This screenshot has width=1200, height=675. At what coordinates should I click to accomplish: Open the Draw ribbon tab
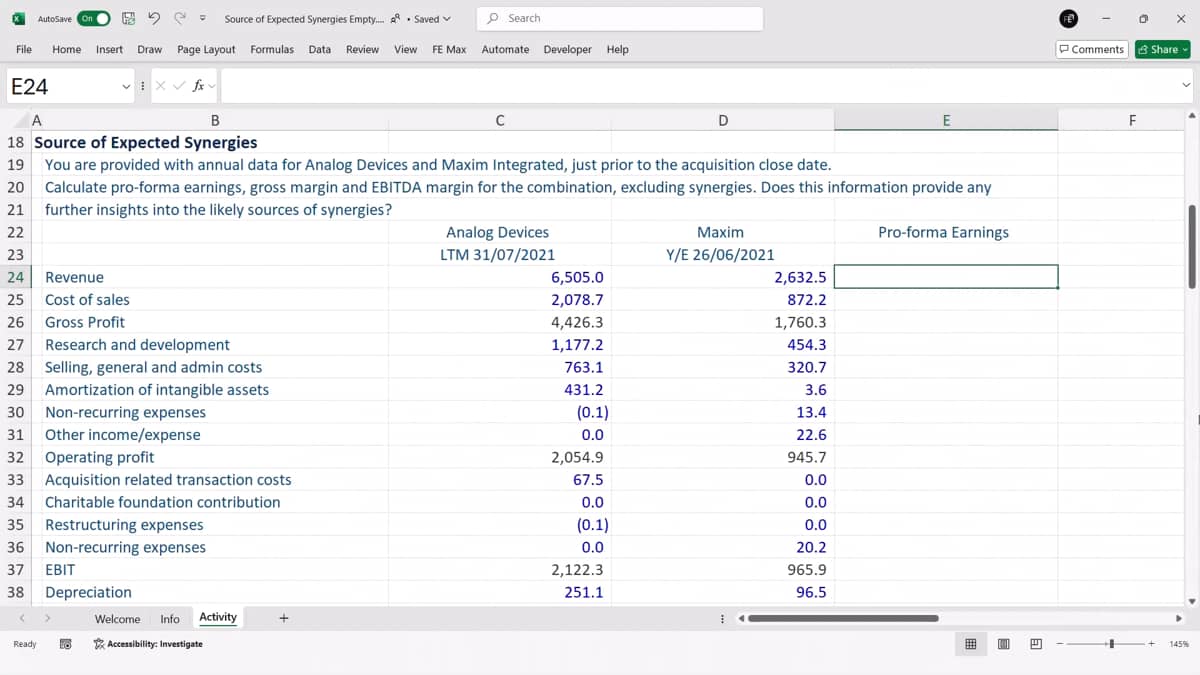tap(150, 49)
